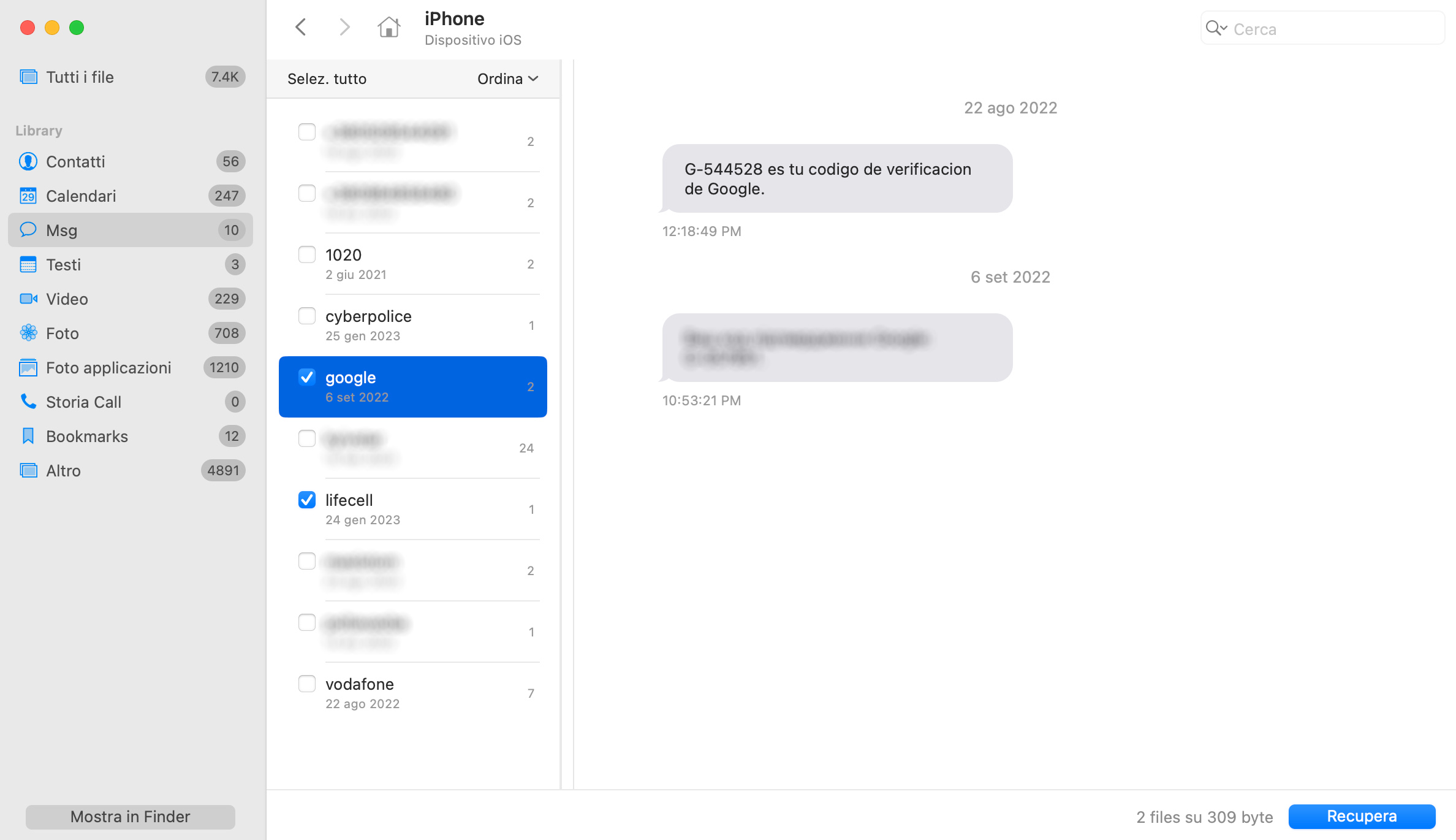Toggle checkbox for vodafone conversation

306,684
